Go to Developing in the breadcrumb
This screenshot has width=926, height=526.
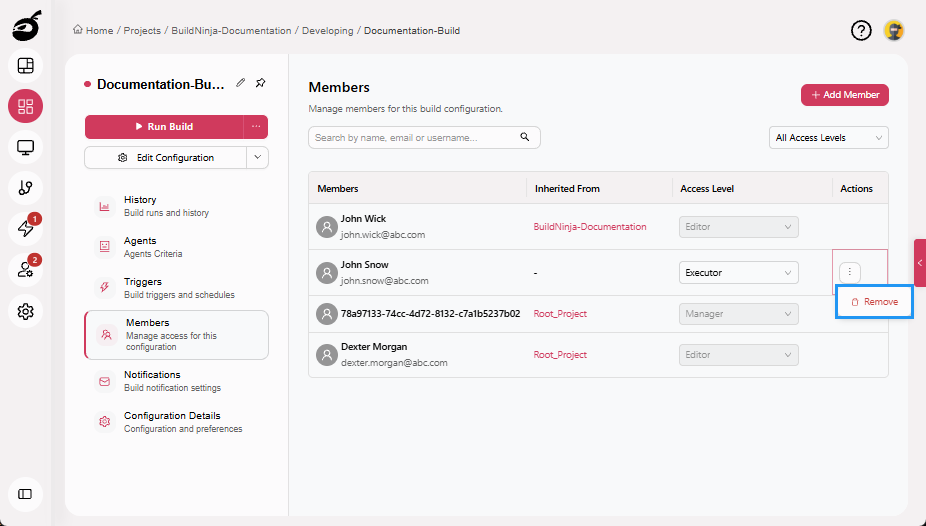click(327, 31)
